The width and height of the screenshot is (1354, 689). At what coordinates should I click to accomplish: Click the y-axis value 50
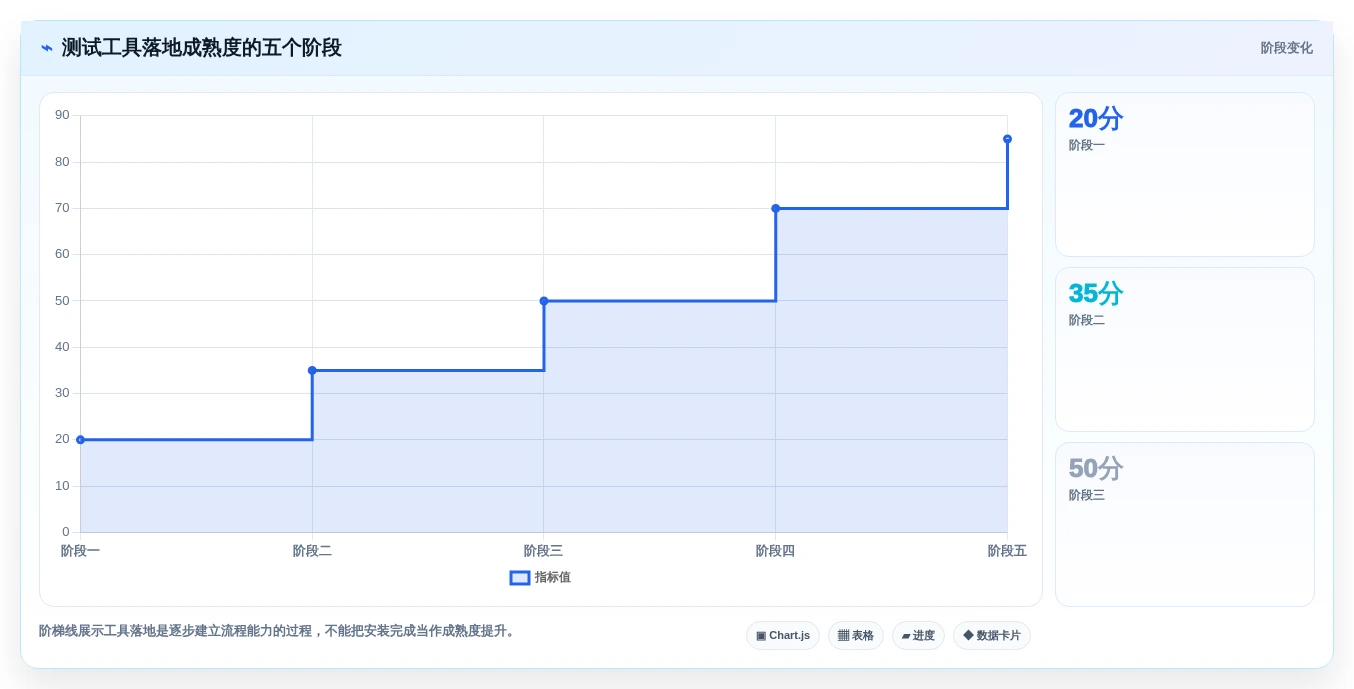(62, 301)
